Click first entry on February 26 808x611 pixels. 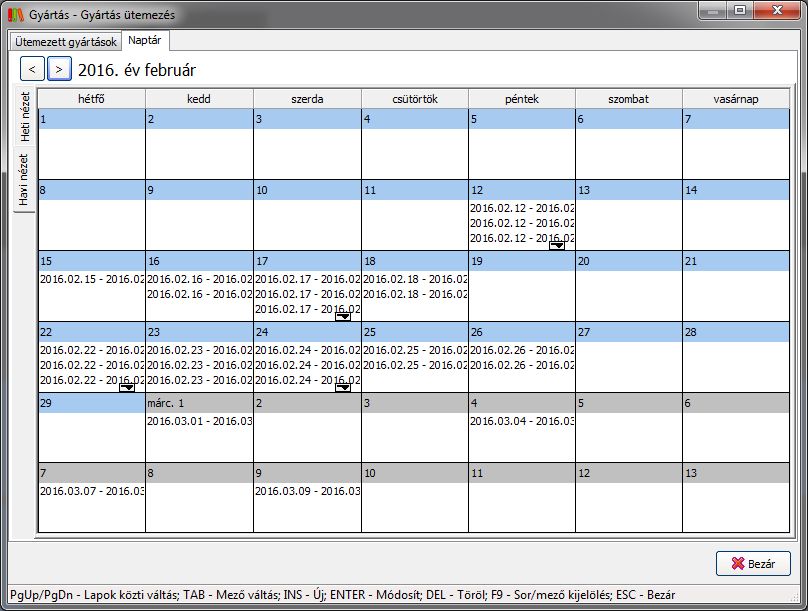tap(521, 350)
